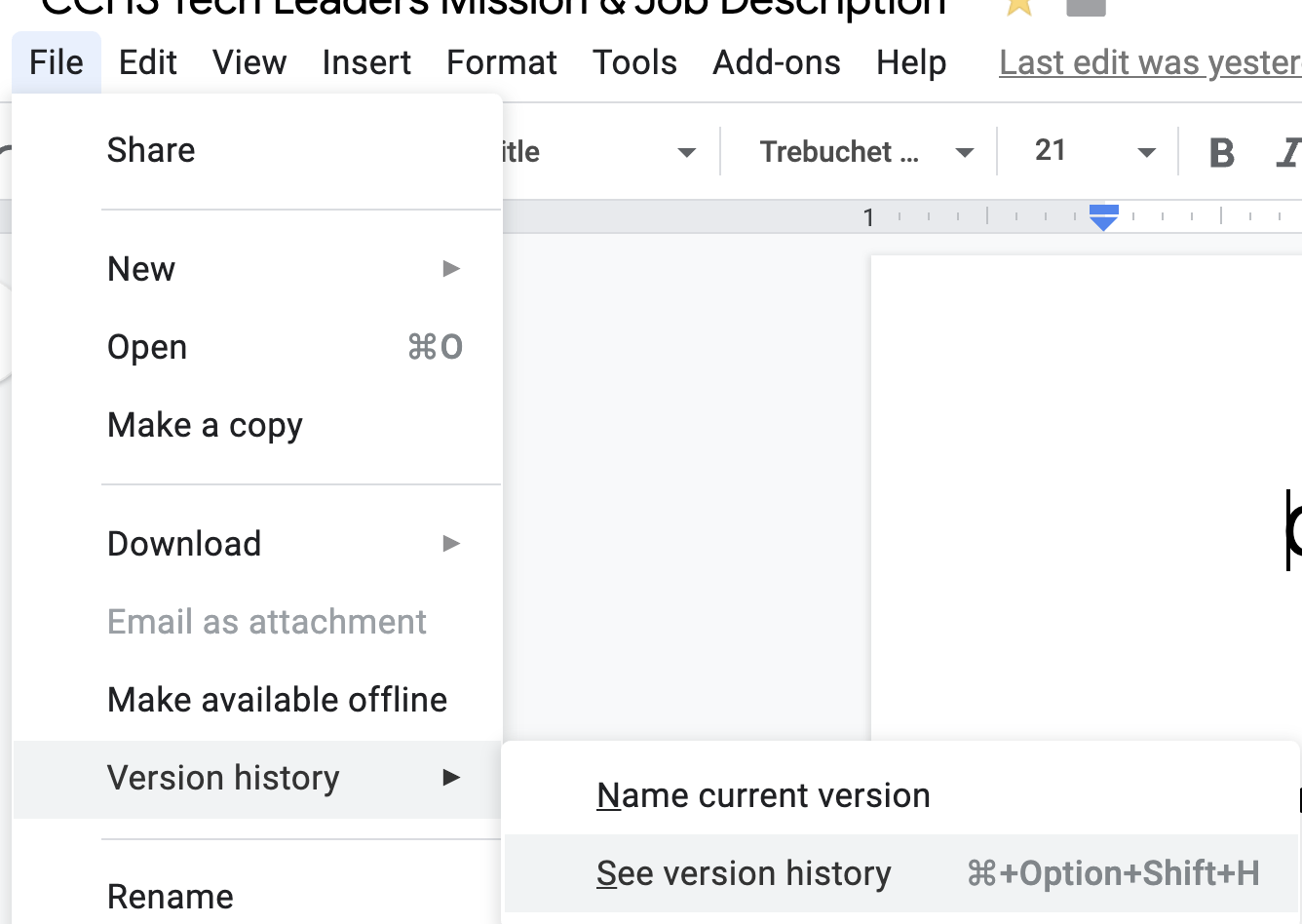Screen dimensions: 1302x924
Task: Open the Add-ons menu
Action: (x=776, y=63)
